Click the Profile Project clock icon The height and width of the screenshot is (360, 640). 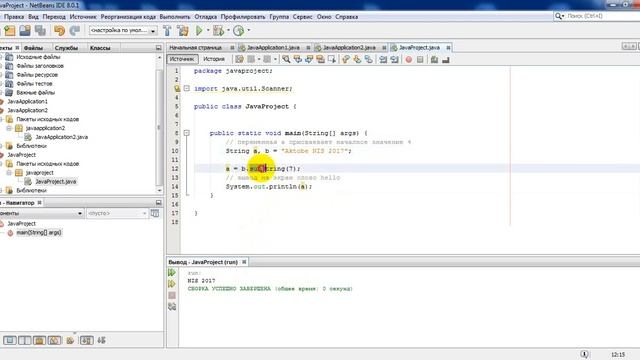click(239, 31)
